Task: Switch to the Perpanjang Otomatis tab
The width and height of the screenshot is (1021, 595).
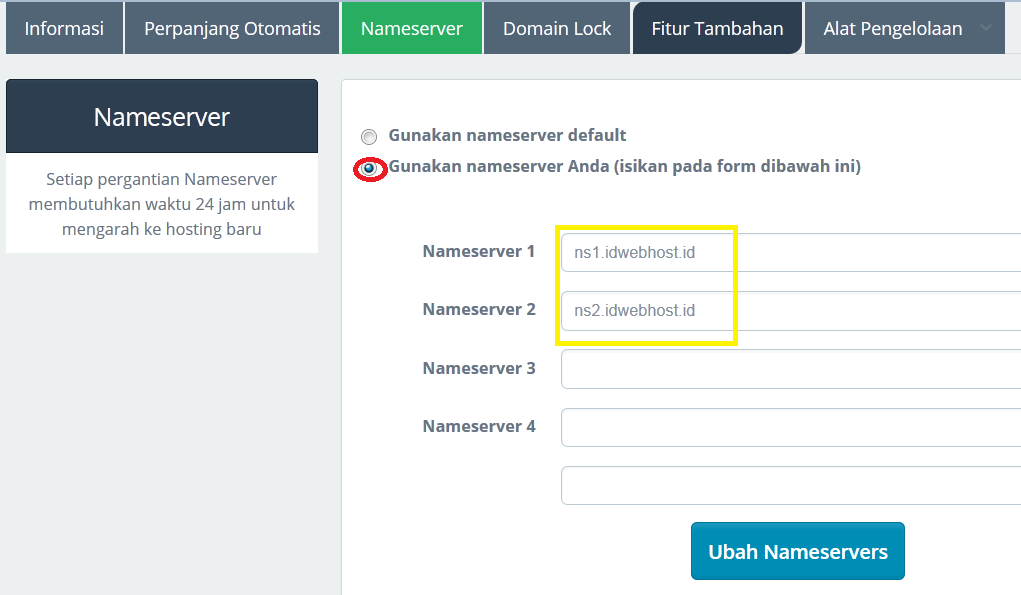Action: [x=232, y=29]
